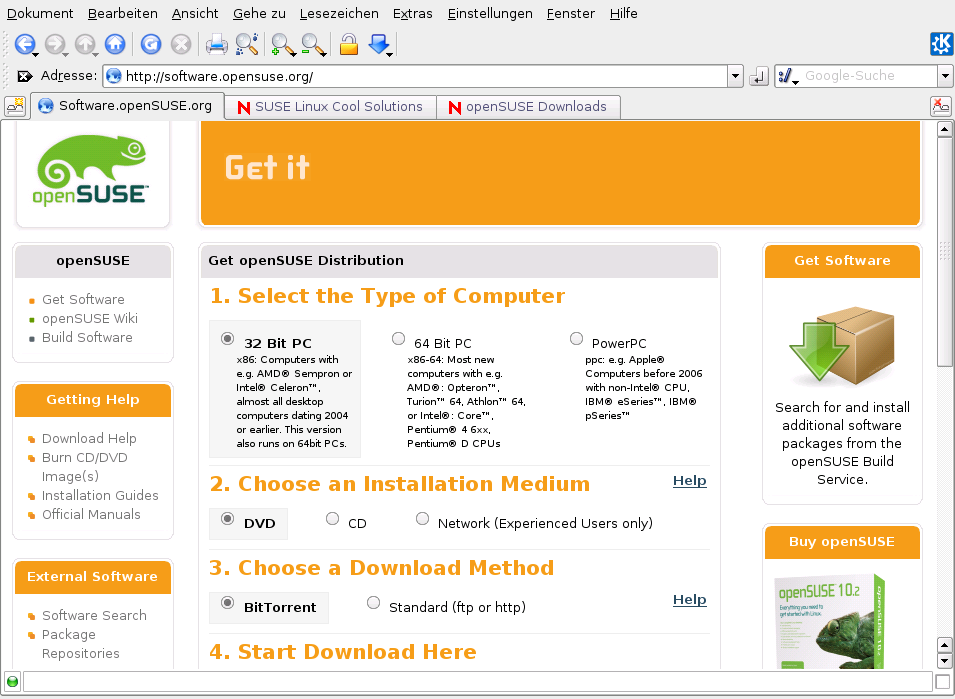Select the BitTorrent download method

(227, 603)
